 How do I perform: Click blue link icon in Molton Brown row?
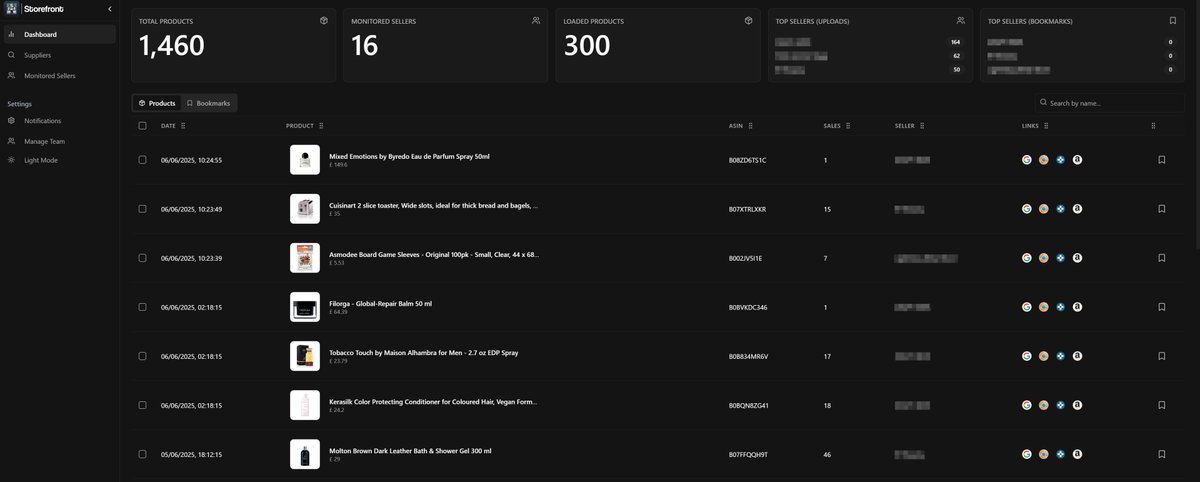(x=1060, y=454)
